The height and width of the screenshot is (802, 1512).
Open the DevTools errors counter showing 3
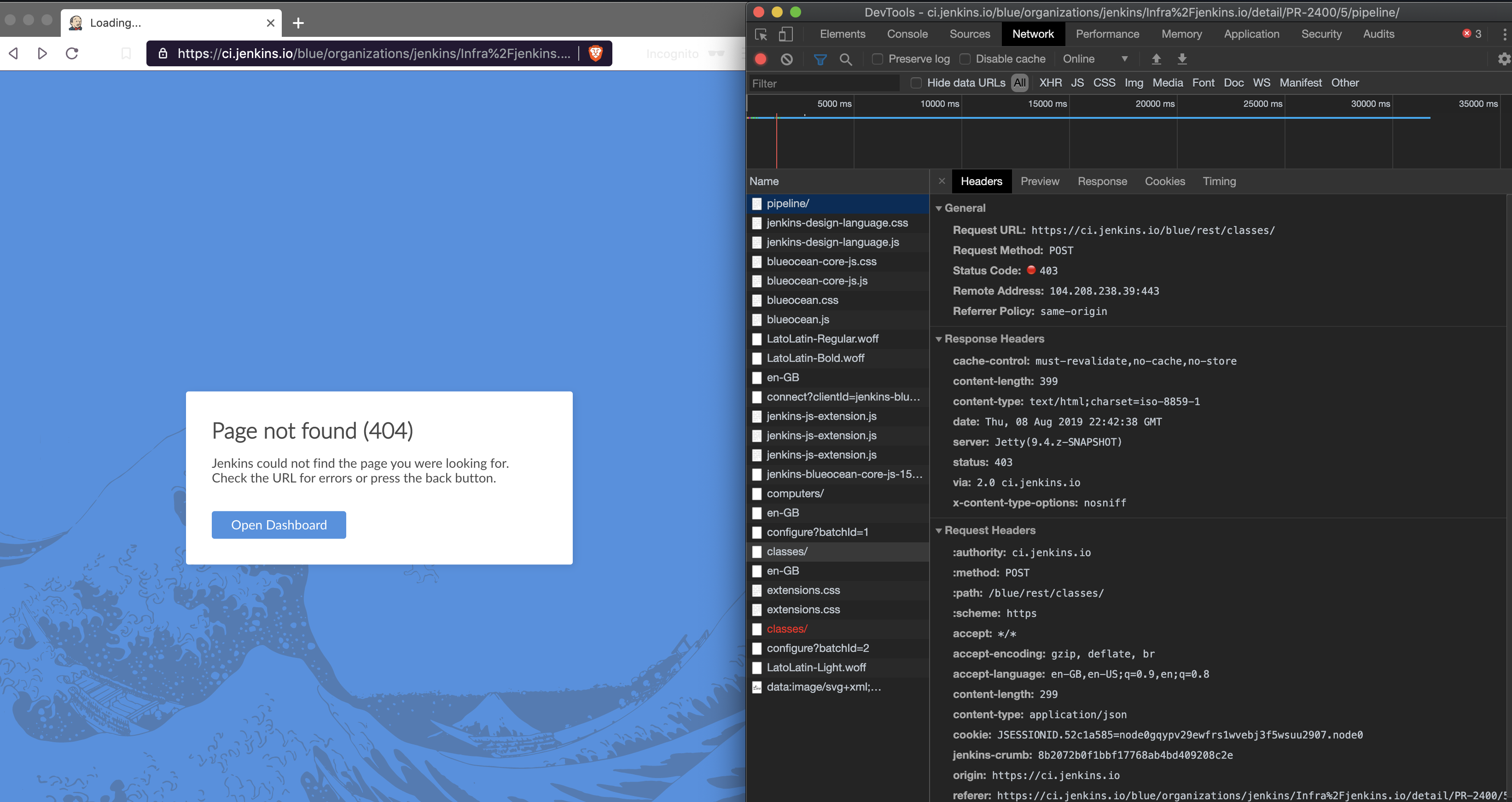click(x=1472, y=34)
